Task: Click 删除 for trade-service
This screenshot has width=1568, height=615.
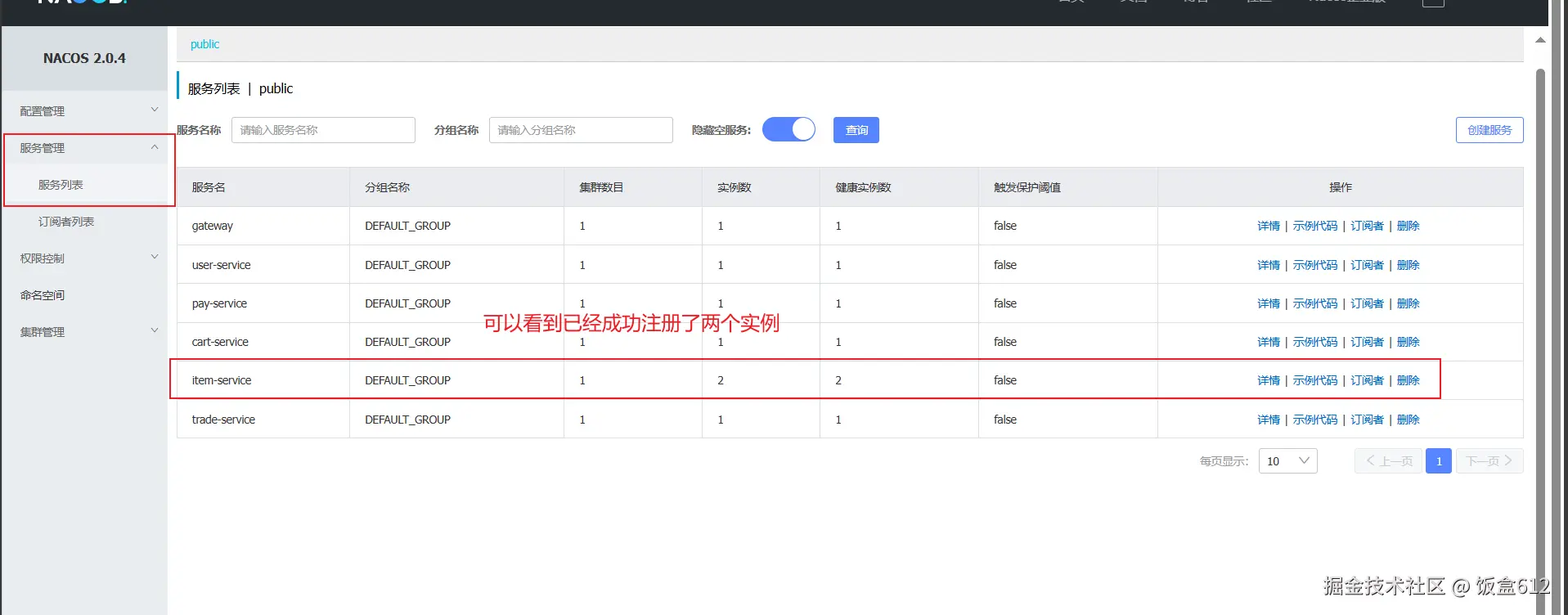Action: click(1409, 420)
